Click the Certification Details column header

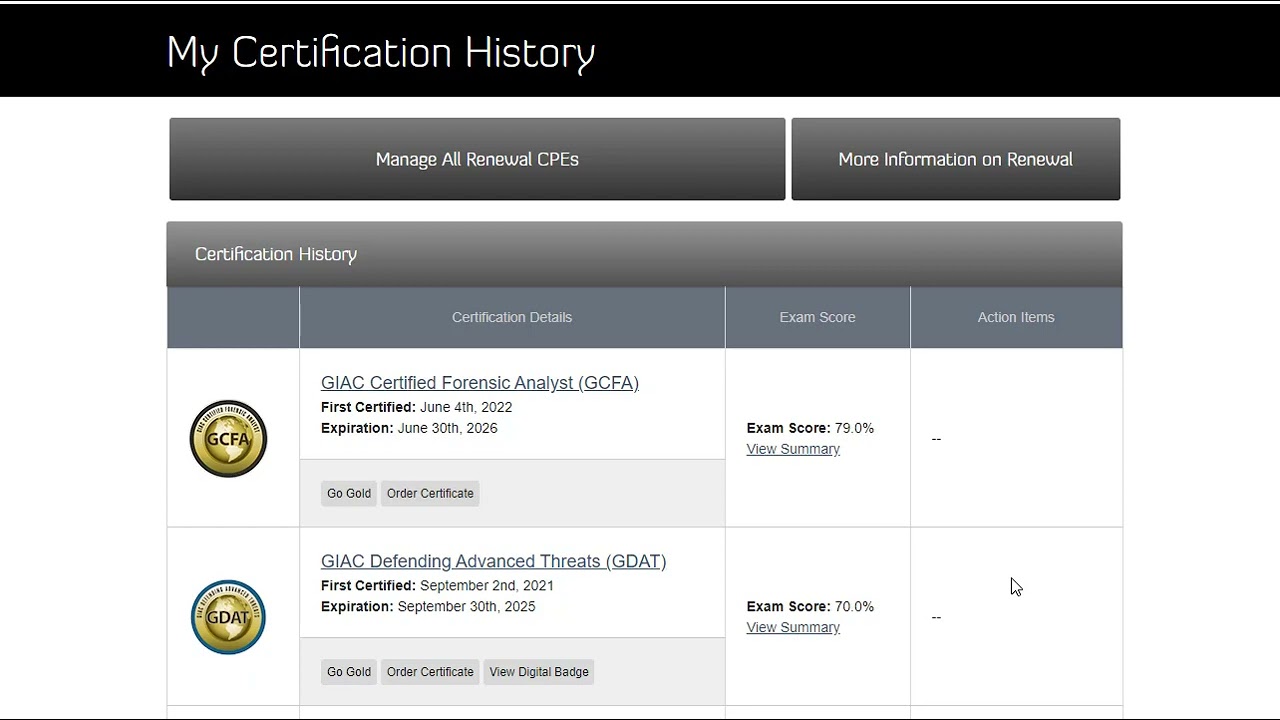pos(512,317)
